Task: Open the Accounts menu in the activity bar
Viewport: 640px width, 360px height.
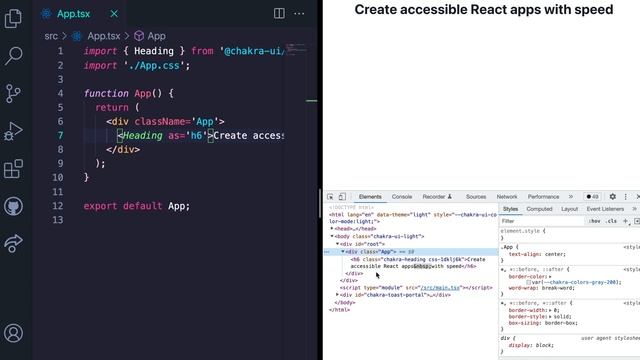Action: tap(13, 333)
